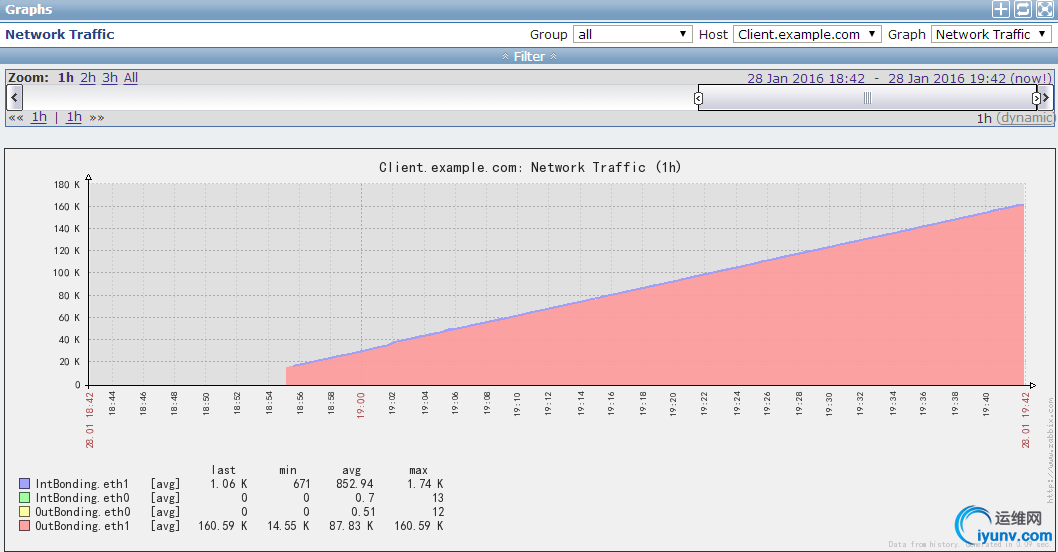Click the 180 K y-axis label
The image size is (1058, 552).
coord(67,184)
